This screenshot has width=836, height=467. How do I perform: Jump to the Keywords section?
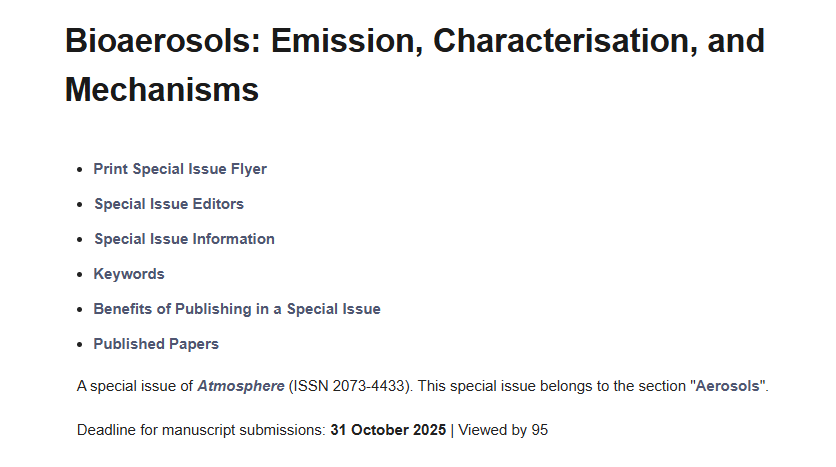pos(129,274)
